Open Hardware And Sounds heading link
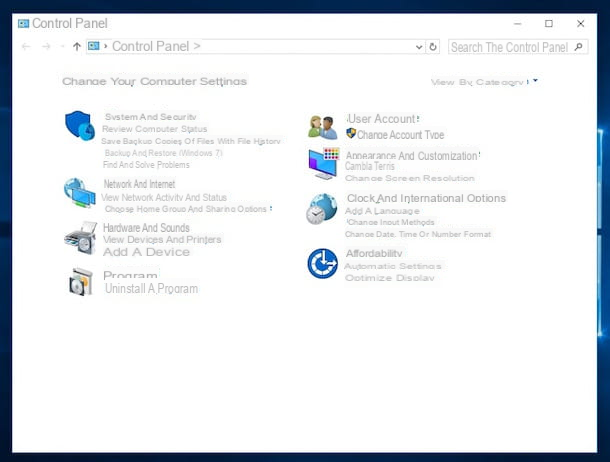 pyautogui.click(x=146, y=228)
